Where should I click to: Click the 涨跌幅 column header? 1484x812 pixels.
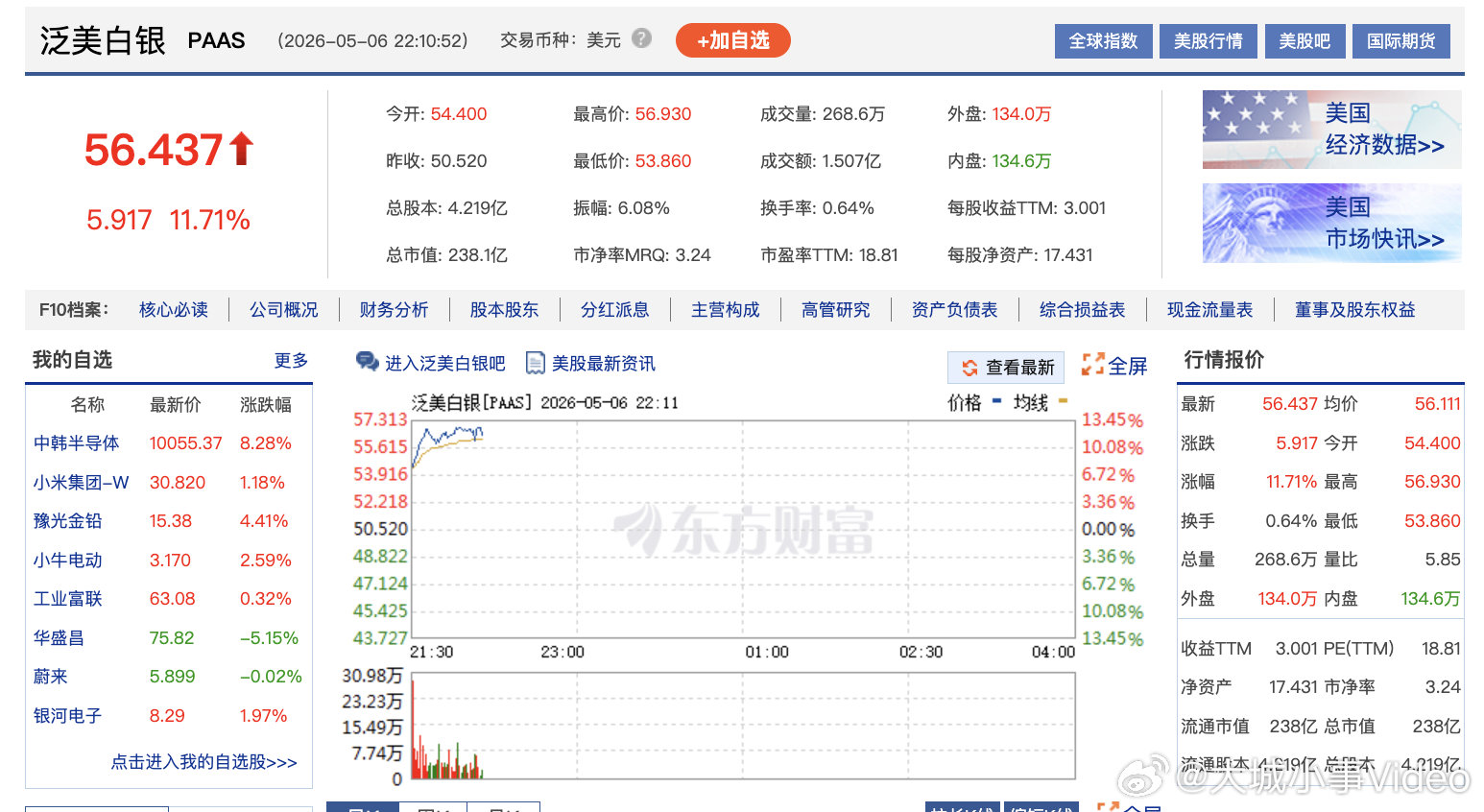click(266, 405)
